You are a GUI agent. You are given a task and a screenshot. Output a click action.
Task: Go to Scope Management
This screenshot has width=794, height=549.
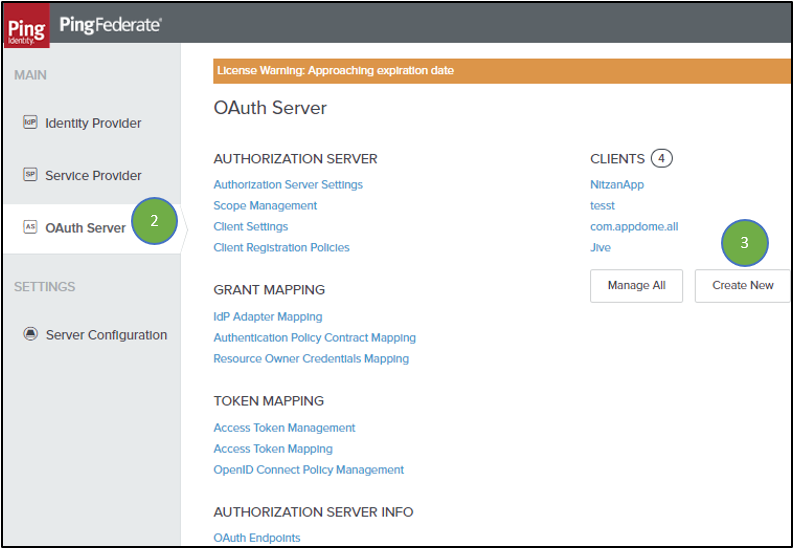[265, 206]
